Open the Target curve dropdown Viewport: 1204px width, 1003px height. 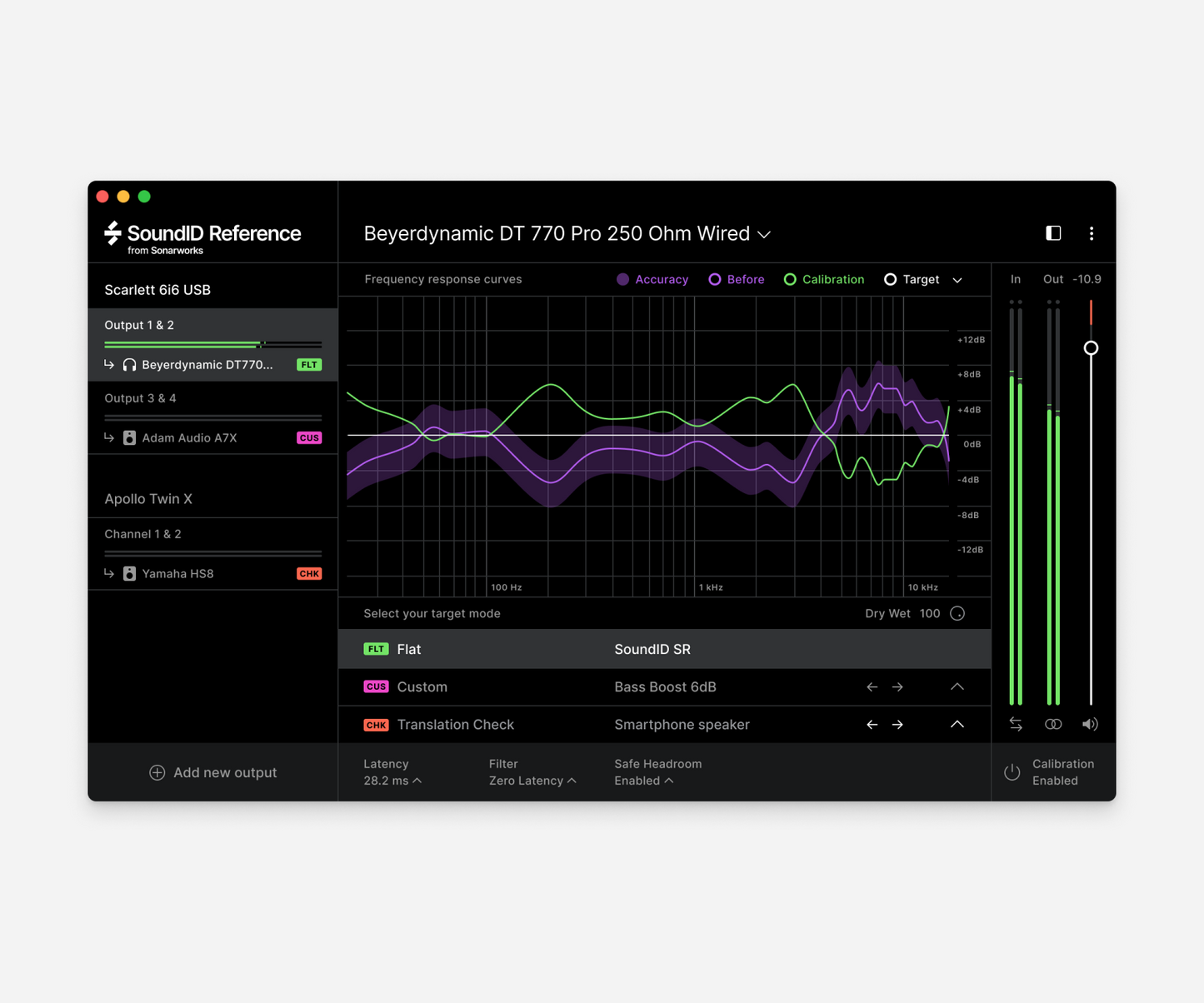click(x=957, y=279)
